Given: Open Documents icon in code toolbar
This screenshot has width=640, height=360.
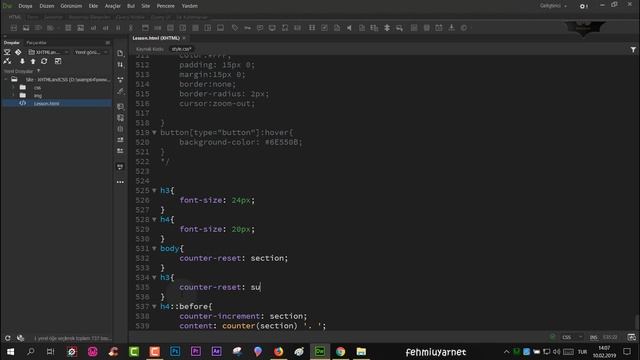Looking at the screenshot, I should click(120, 53).
